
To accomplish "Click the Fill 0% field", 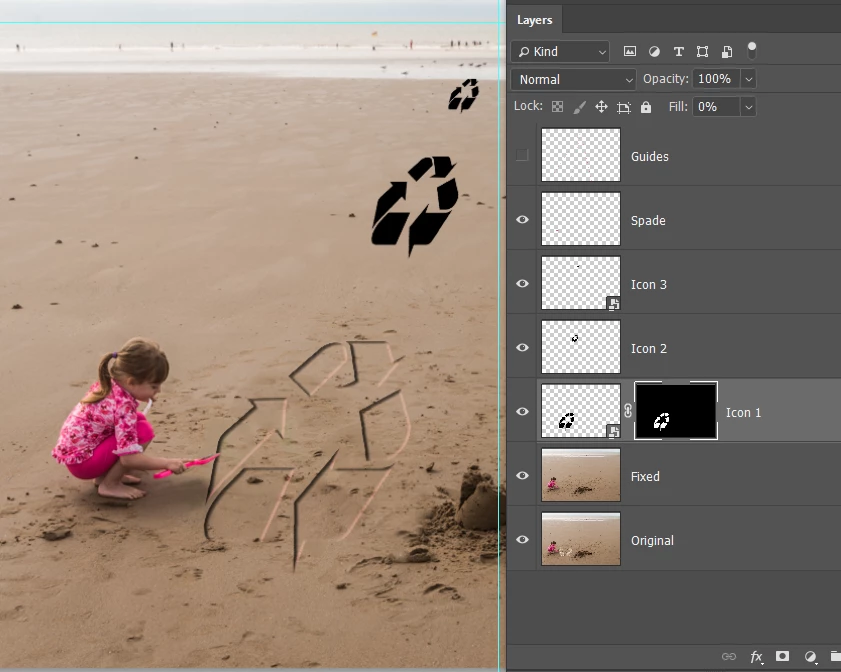I will [x=716, y=107].
